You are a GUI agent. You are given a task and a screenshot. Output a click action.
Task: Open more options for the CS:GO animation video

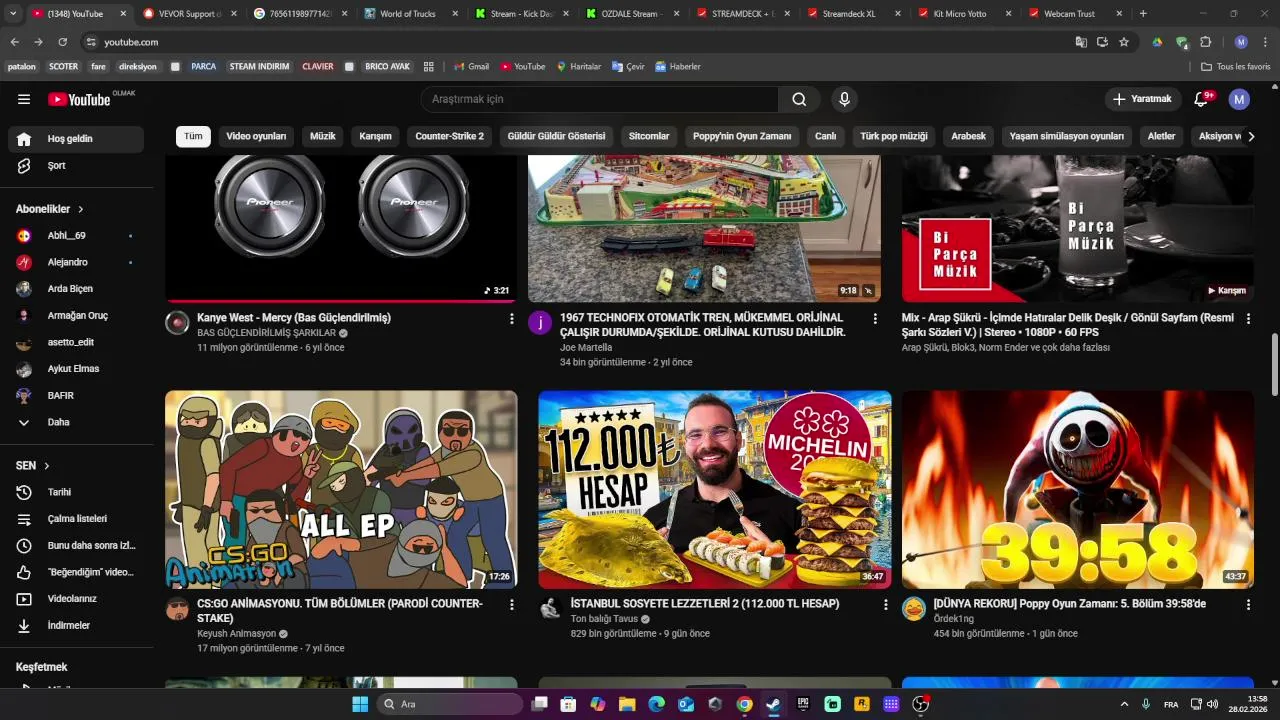click(511, 605)
